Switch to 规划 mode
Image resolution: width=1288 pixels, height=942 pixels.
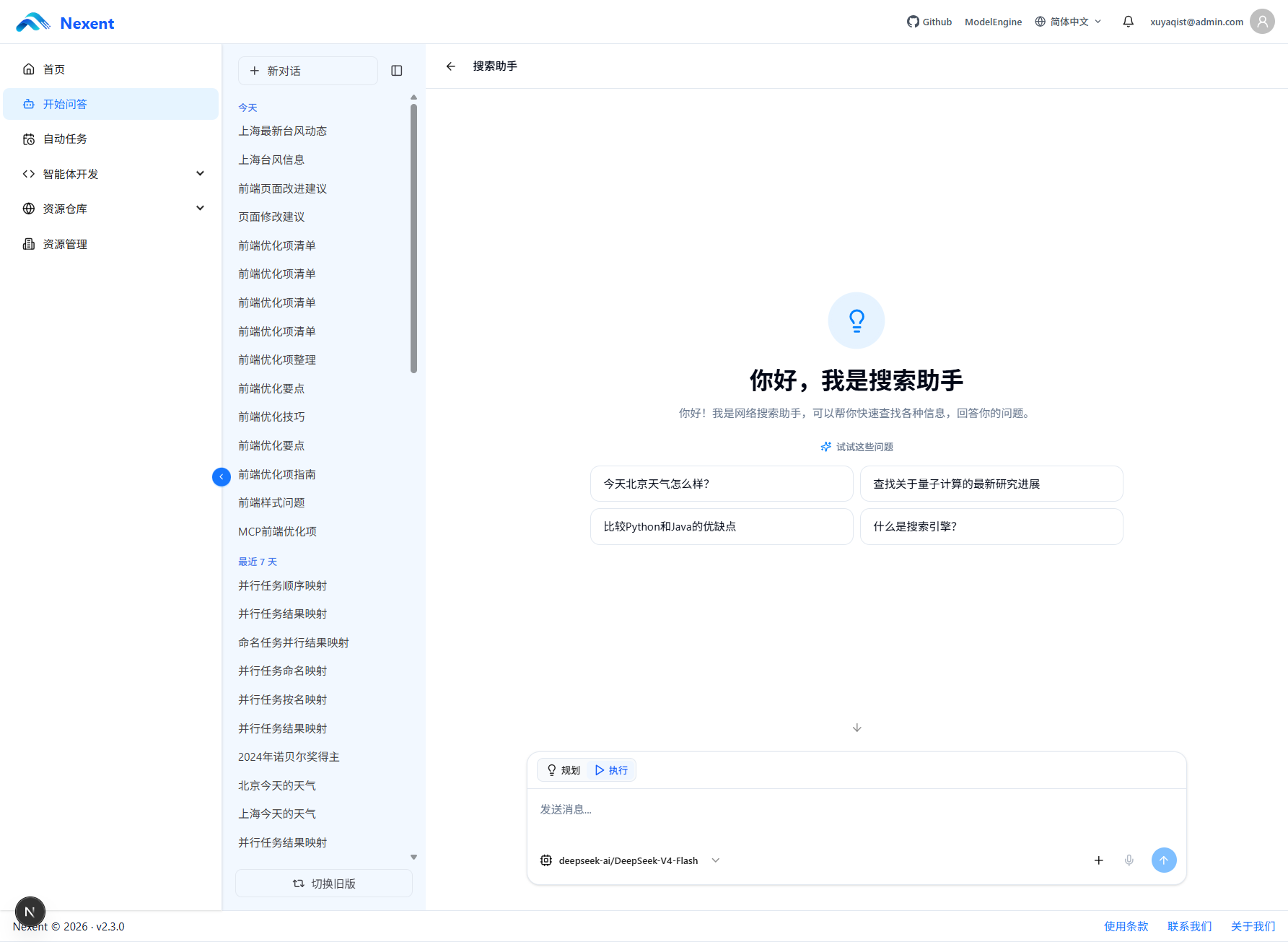coord(564,770)
